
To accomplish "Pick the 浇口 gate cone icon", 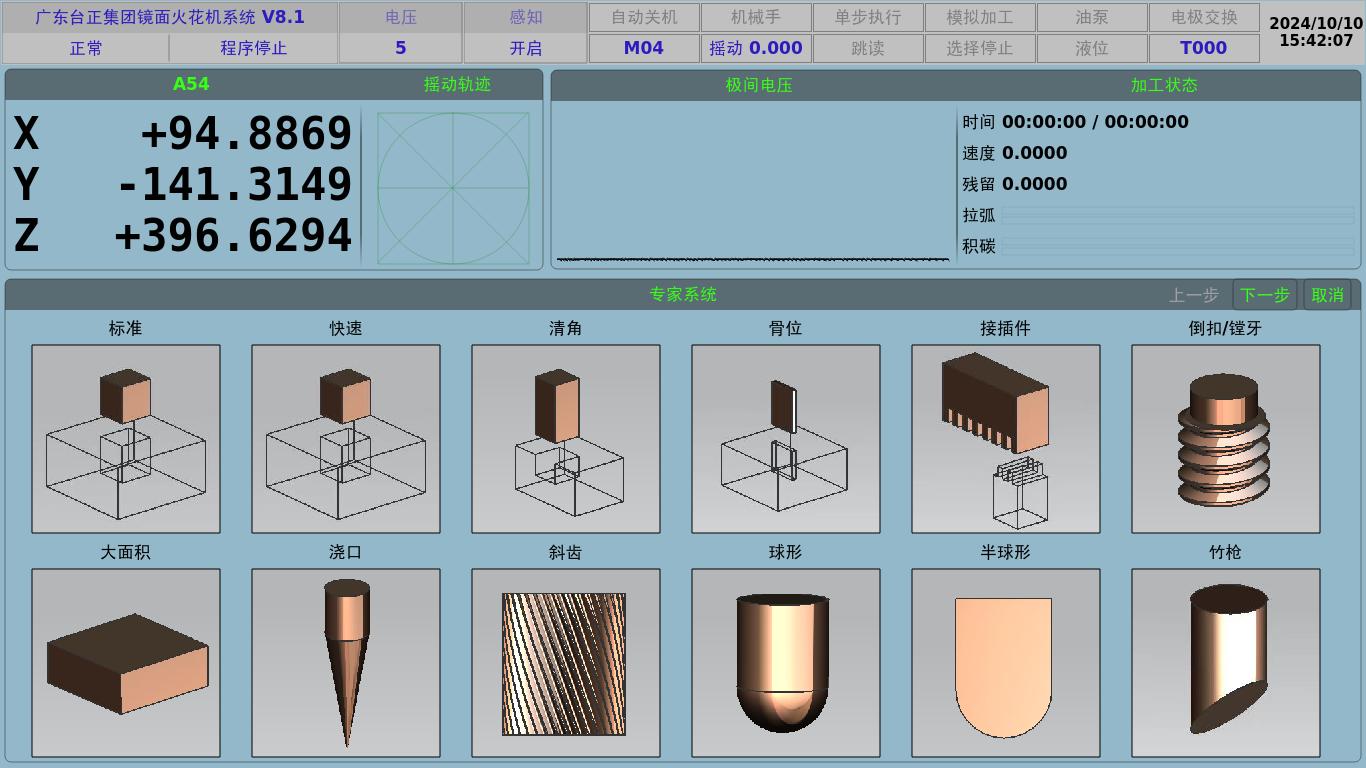I will [x=346, y=663].
